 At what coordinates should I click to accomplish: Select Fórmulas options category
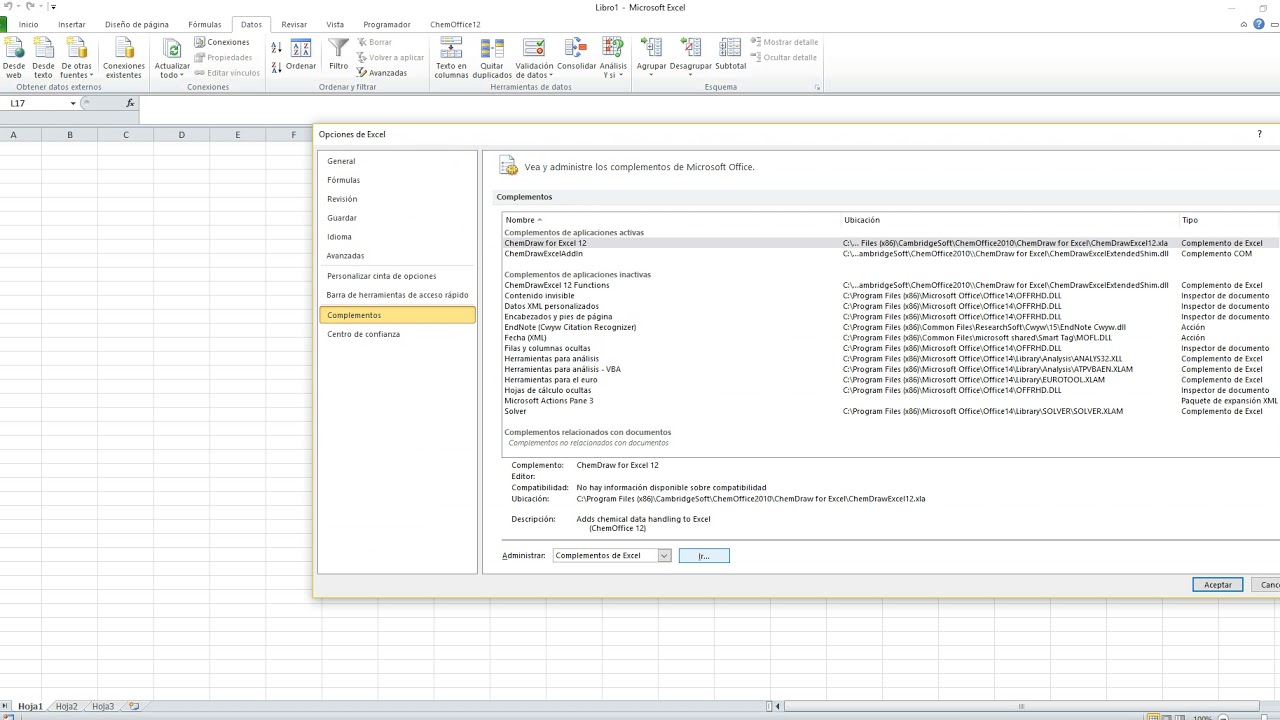click(x=397, y=180)
